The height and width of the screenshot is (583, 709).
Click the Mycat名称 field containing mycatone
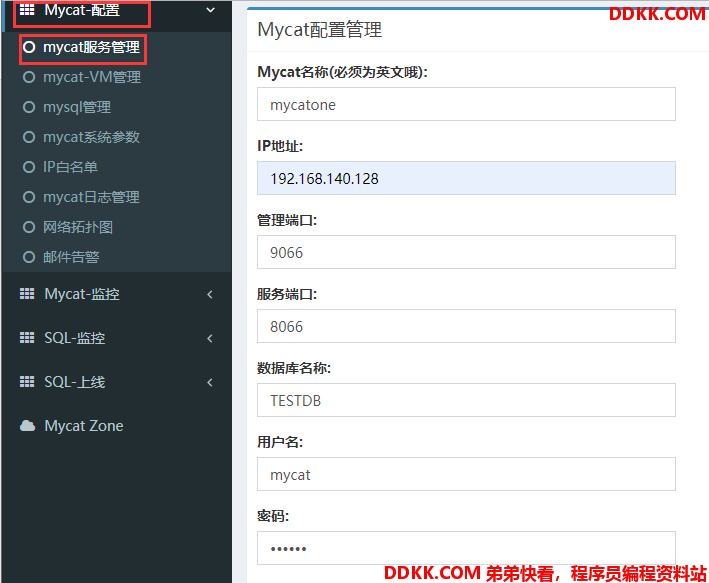click(466, 104)
